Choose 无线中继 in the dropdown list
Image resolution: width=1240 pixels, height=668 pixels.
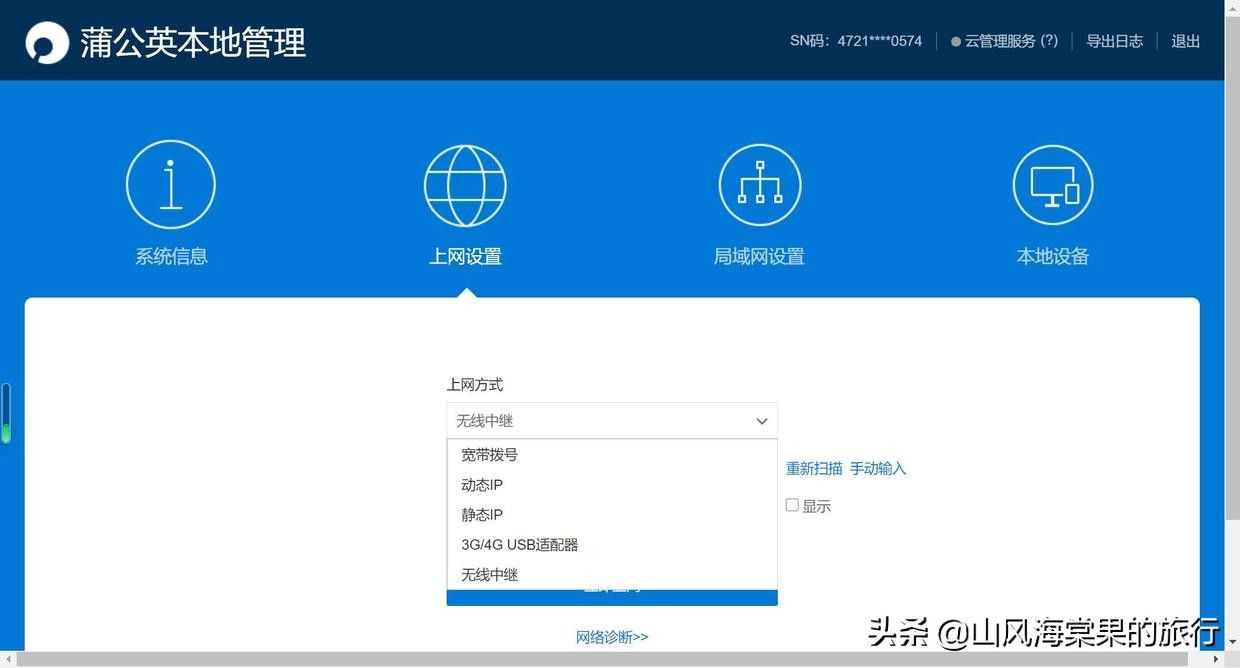[612, 574]
